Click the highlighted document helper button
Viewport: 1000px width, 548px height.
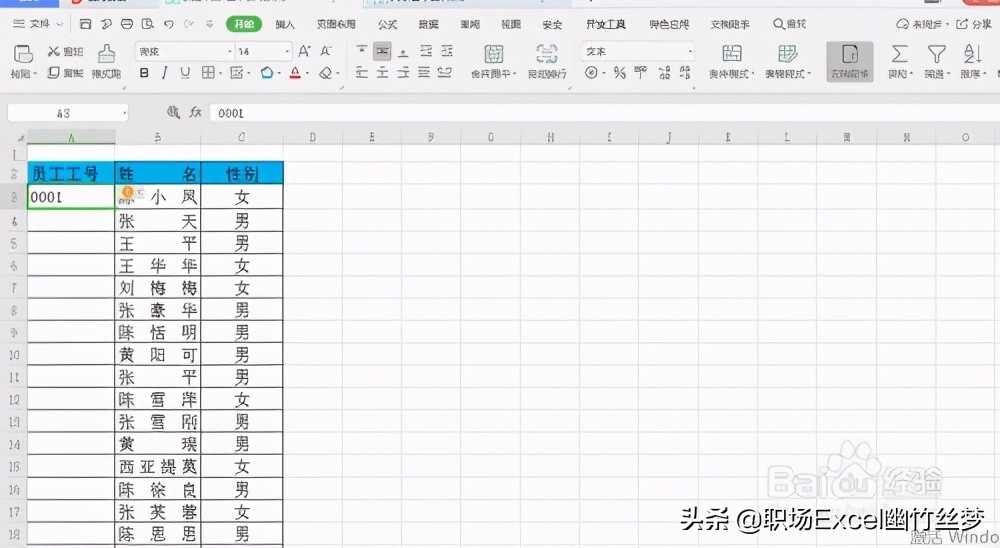pos(849,61)
